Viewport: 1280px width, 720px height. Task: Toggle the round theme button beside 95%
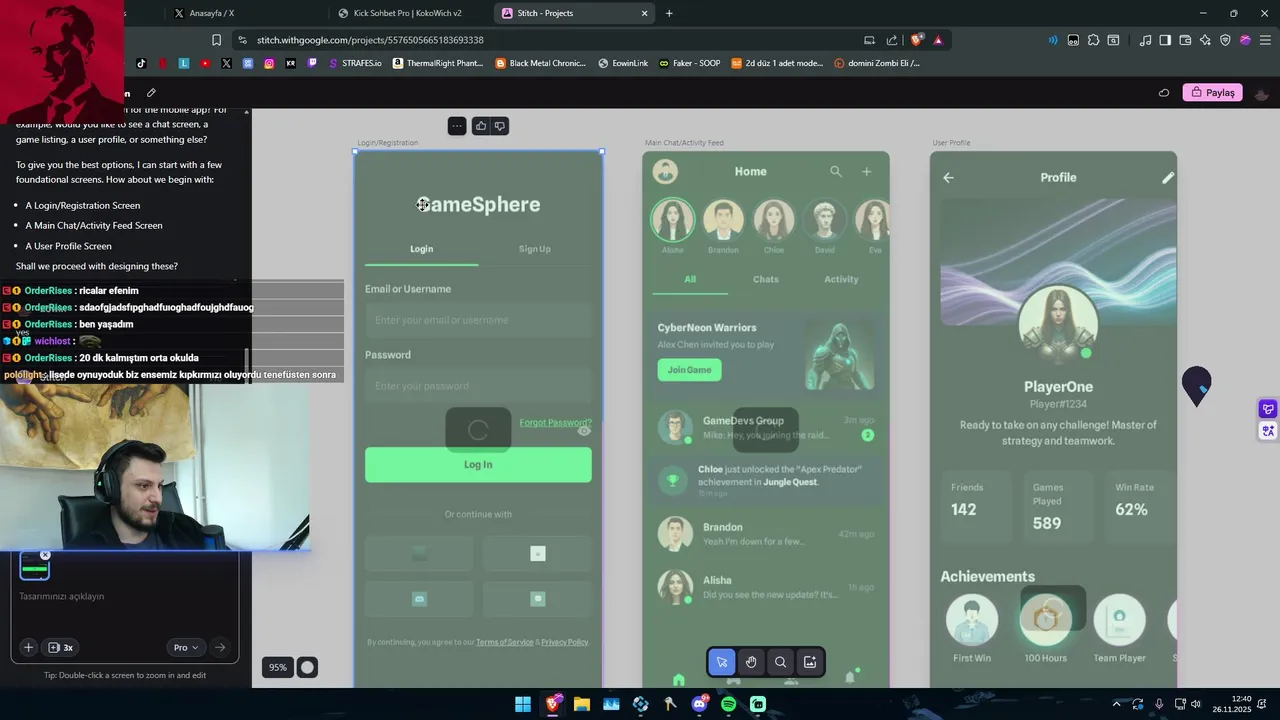(308, 667)
